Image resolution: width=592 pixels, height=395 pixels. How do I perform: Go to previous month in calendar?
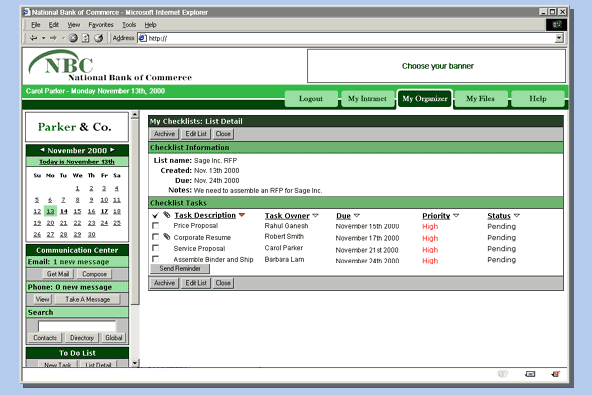pyautogui.click(x=42, y=150)
